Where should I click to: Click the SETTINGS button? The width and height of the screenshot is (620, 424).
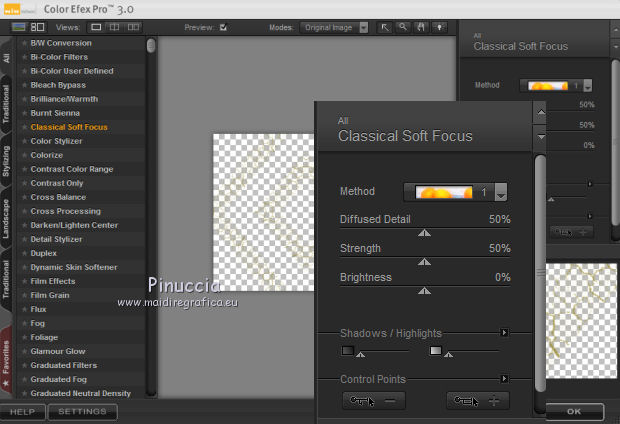pos(82,411)
